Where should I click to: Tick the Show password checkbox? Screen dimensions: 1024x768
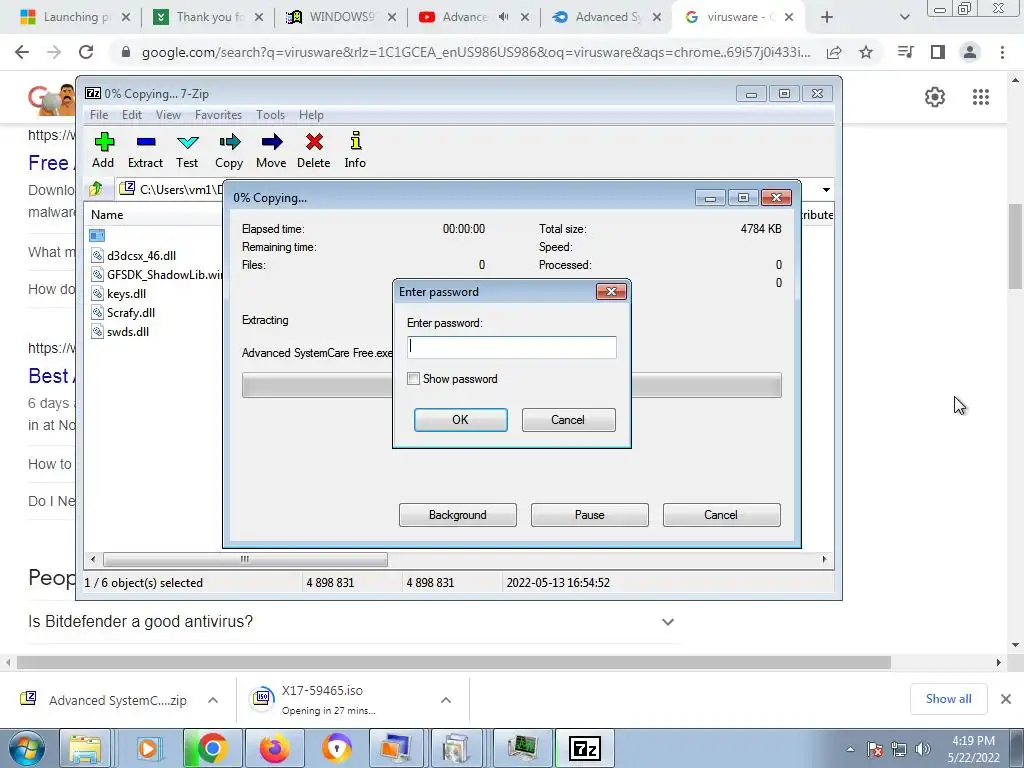(413, 379)
